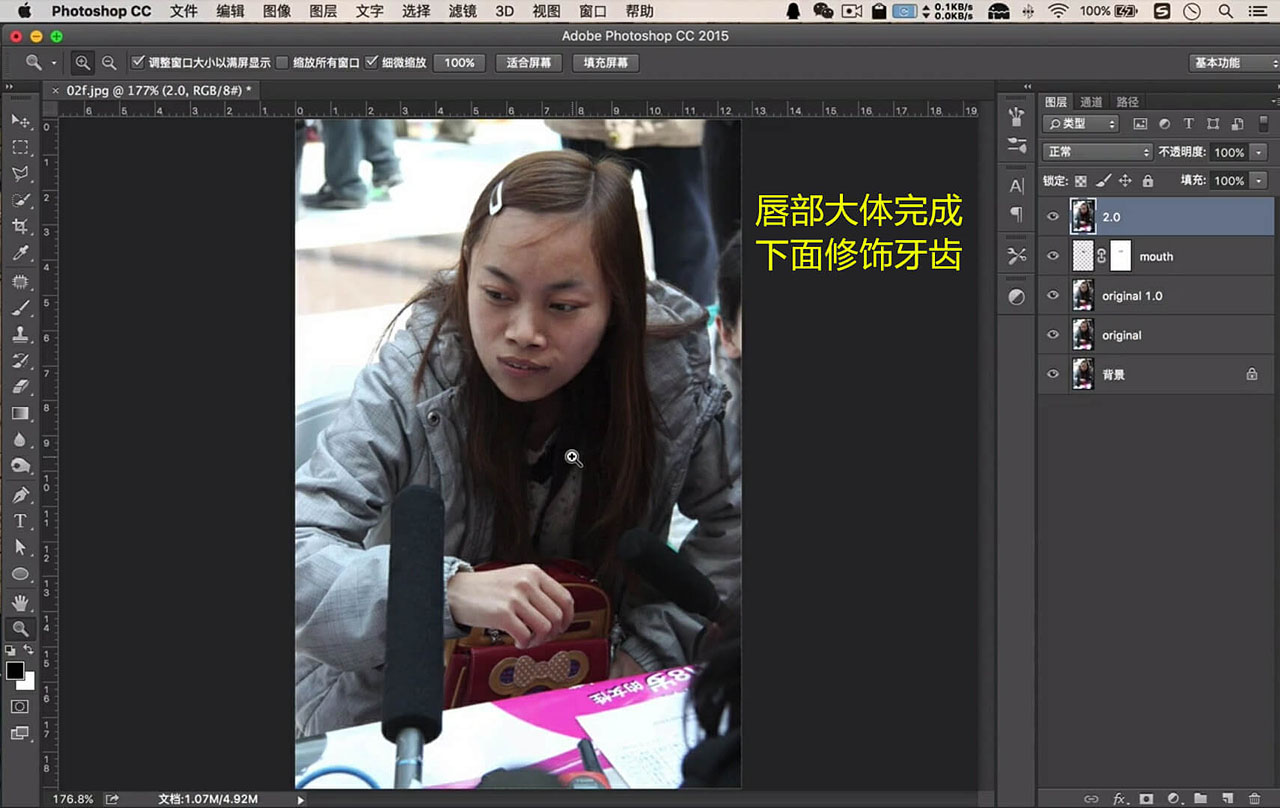
Task: Toggle 调整窗口大小以满屏显示 checkbox
Action: pos(138,62)
